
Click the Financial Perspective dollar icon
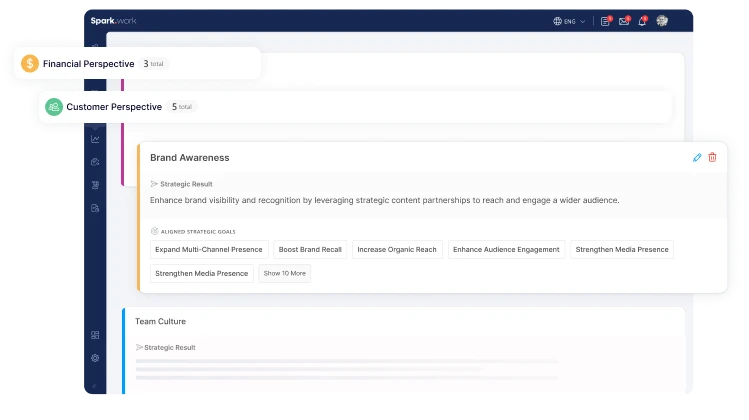point(30,64)
